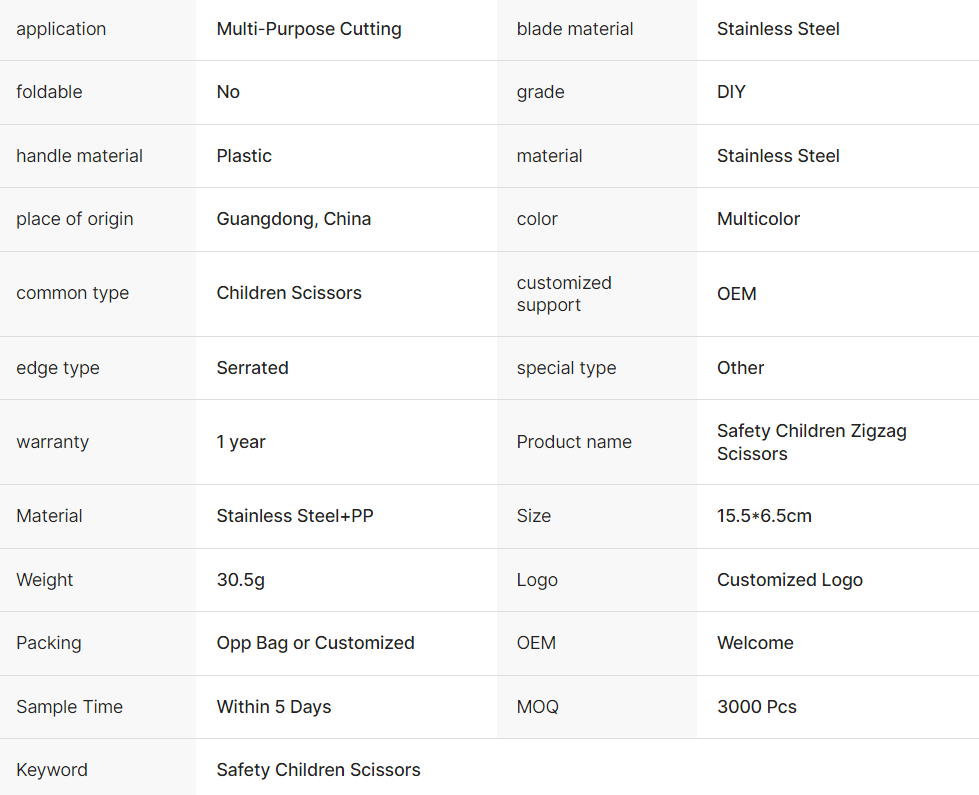The height and width of the screenshot is (795, 979).
Task: Click the 'Multicolor' color value
Action: click(x=758, y=219)
